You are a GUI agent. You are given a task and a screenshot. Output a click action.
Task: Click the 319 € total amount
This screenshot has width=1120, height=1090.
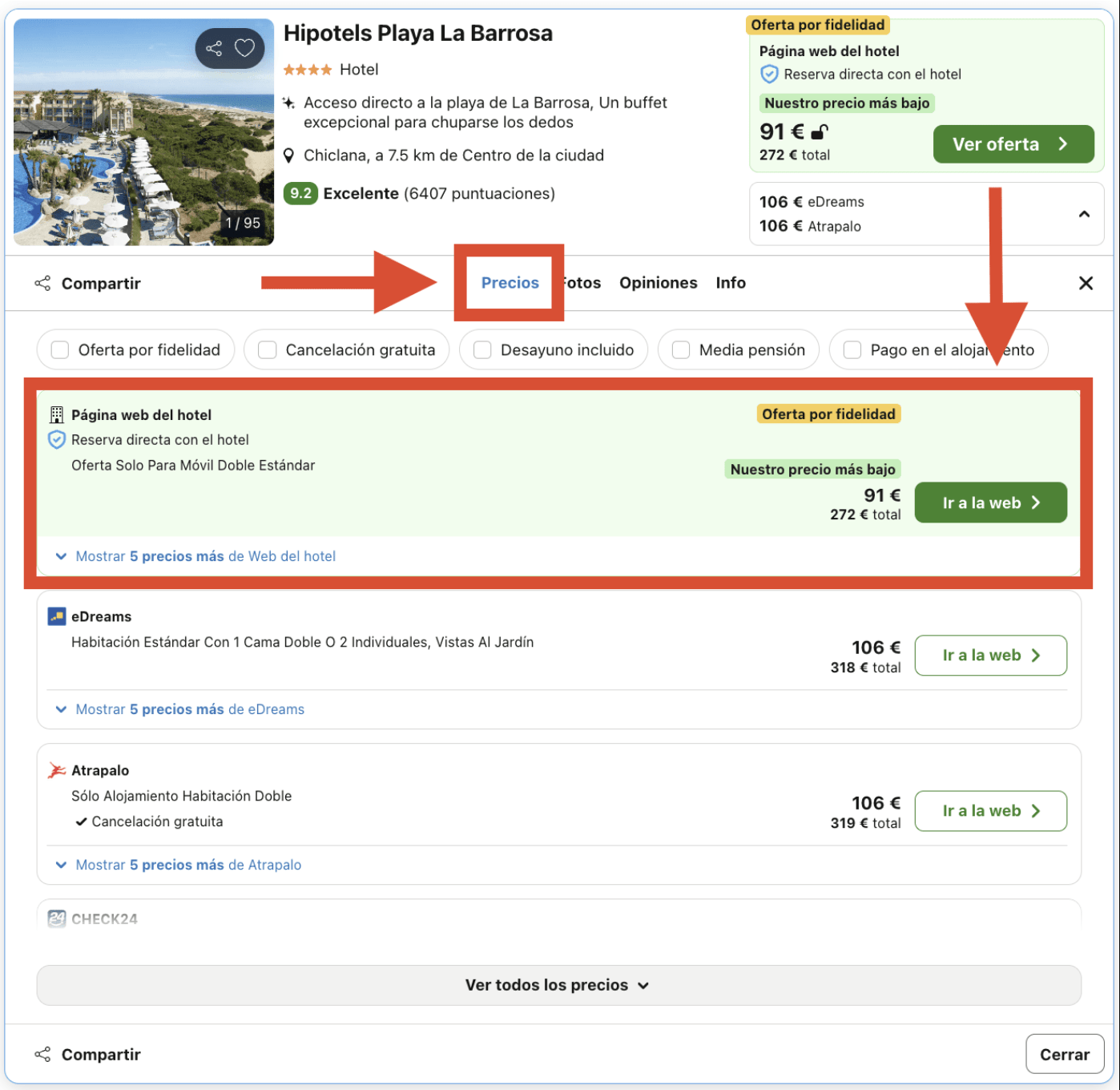[x=865, y=823]
